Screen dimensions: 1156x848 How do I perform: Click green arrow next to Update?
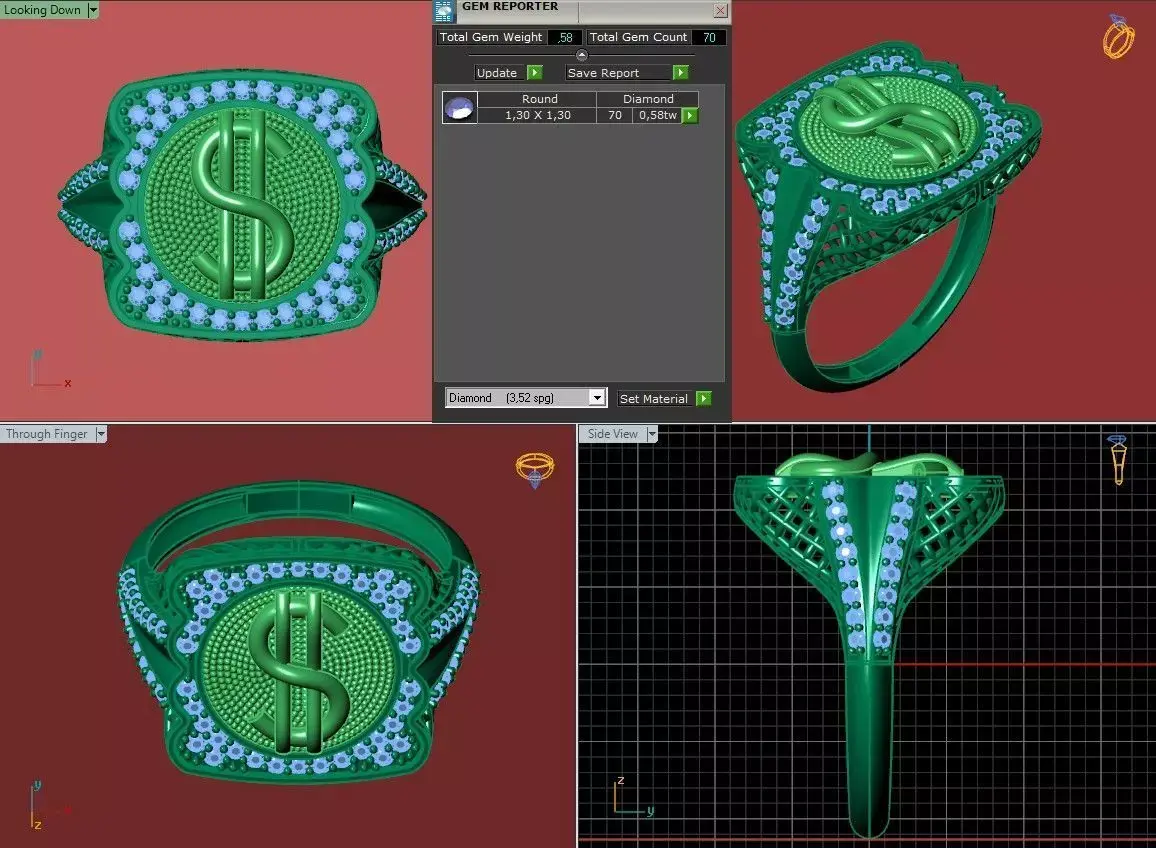(535, 72)
